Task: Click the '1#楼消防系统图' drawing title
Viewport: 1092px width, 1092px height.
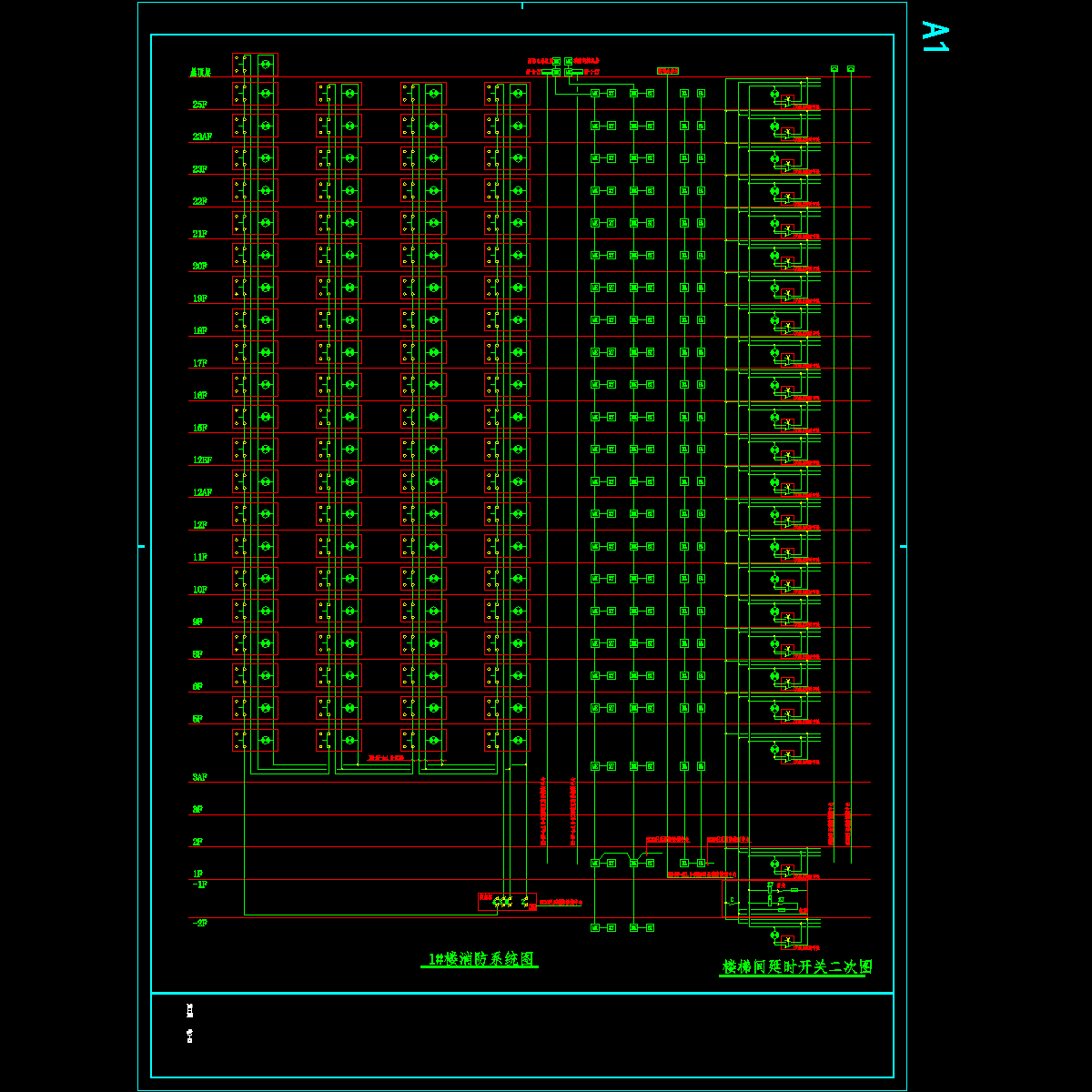Action: [481, 959]
